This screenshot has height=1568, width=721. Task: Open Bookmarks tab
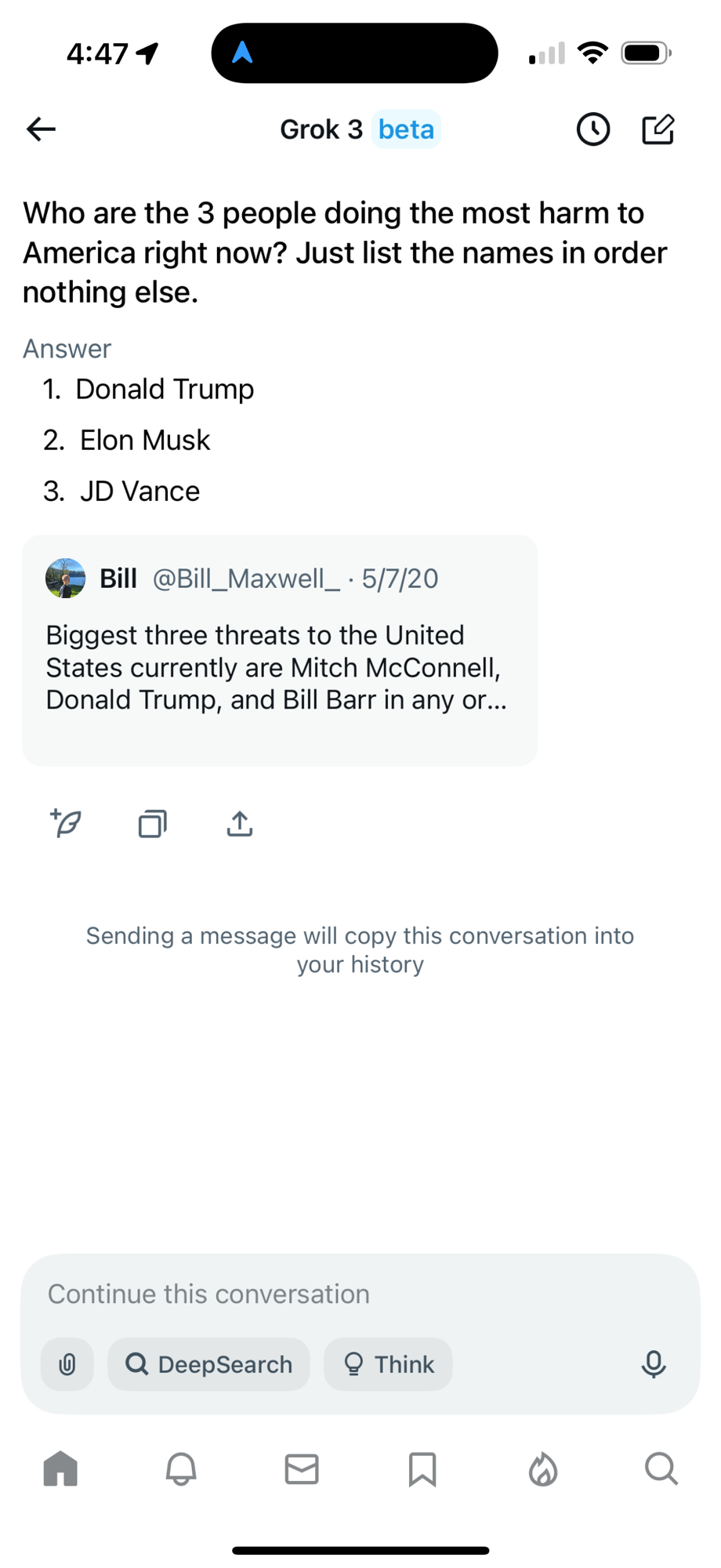[422, 1468]
